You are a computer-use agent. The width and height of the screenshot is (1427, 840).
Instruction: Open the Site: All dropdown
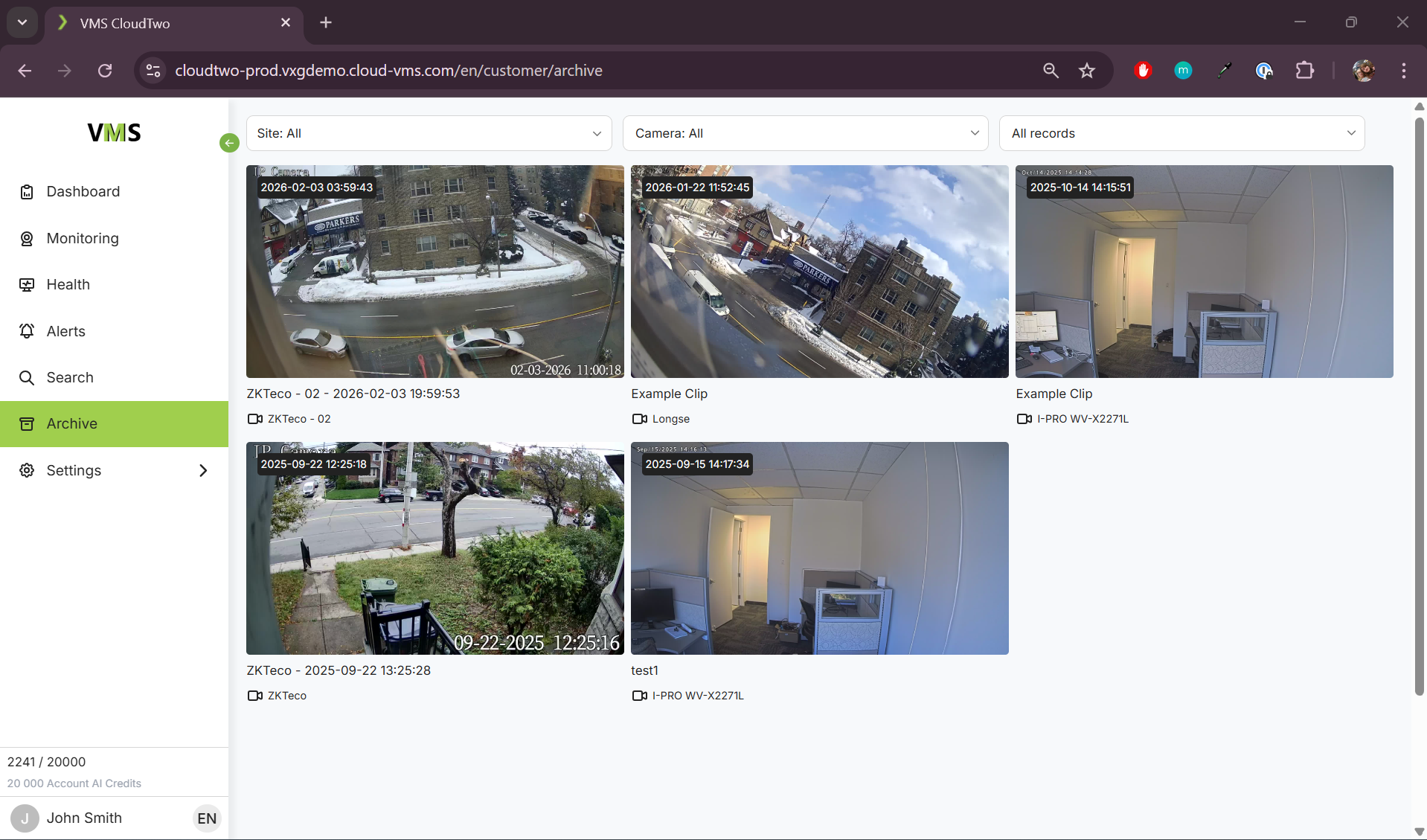429,133
